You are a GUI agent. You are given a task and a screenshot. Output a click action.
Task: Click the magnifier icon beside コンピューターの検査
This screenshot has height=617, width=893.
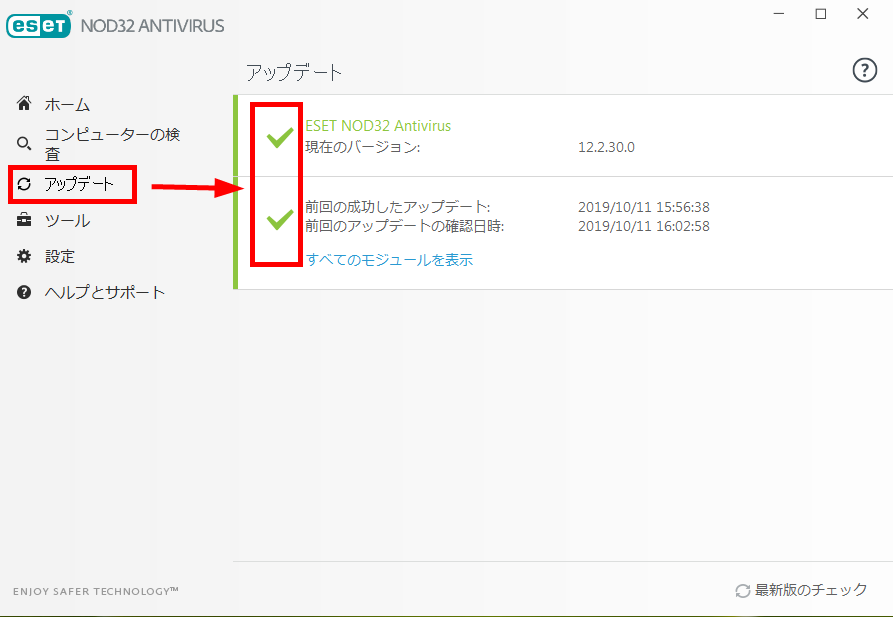tap(24, 144)
